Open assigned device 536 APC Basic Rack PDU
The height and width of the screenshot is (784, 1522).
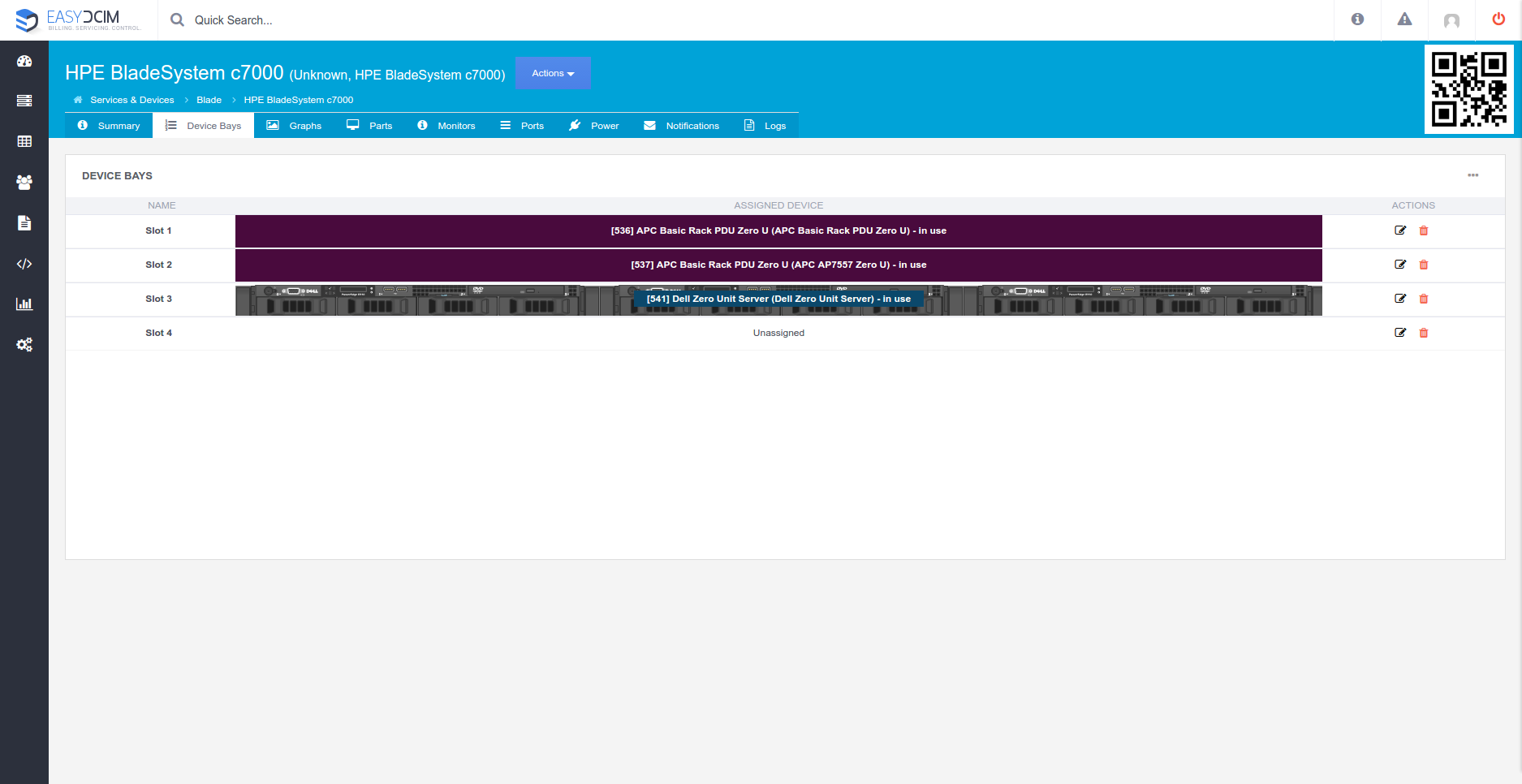click(x=778, y=230)
